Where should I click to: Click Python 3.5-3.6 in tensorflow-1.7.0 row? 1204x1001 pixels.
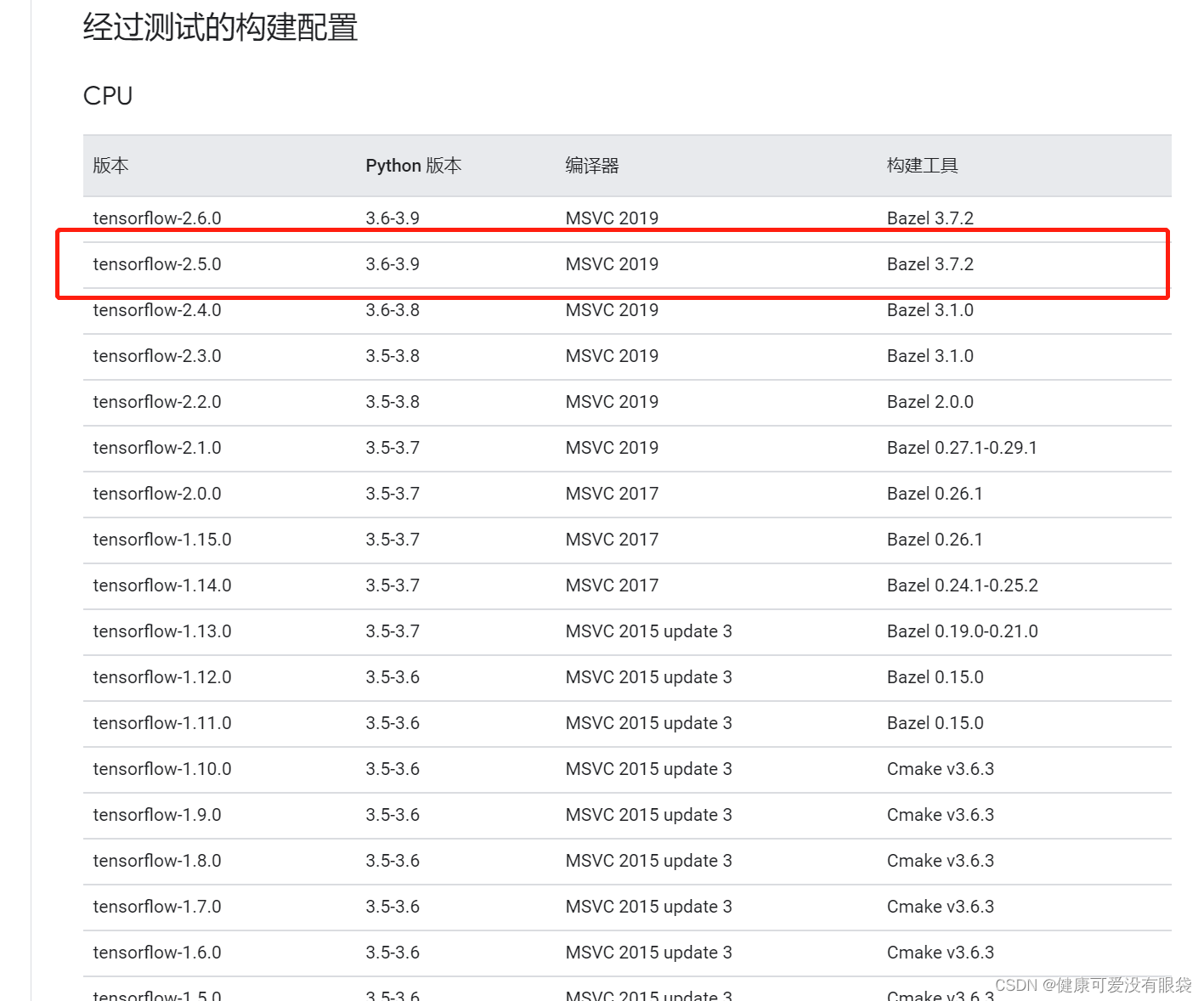click(x=393, y=907)
